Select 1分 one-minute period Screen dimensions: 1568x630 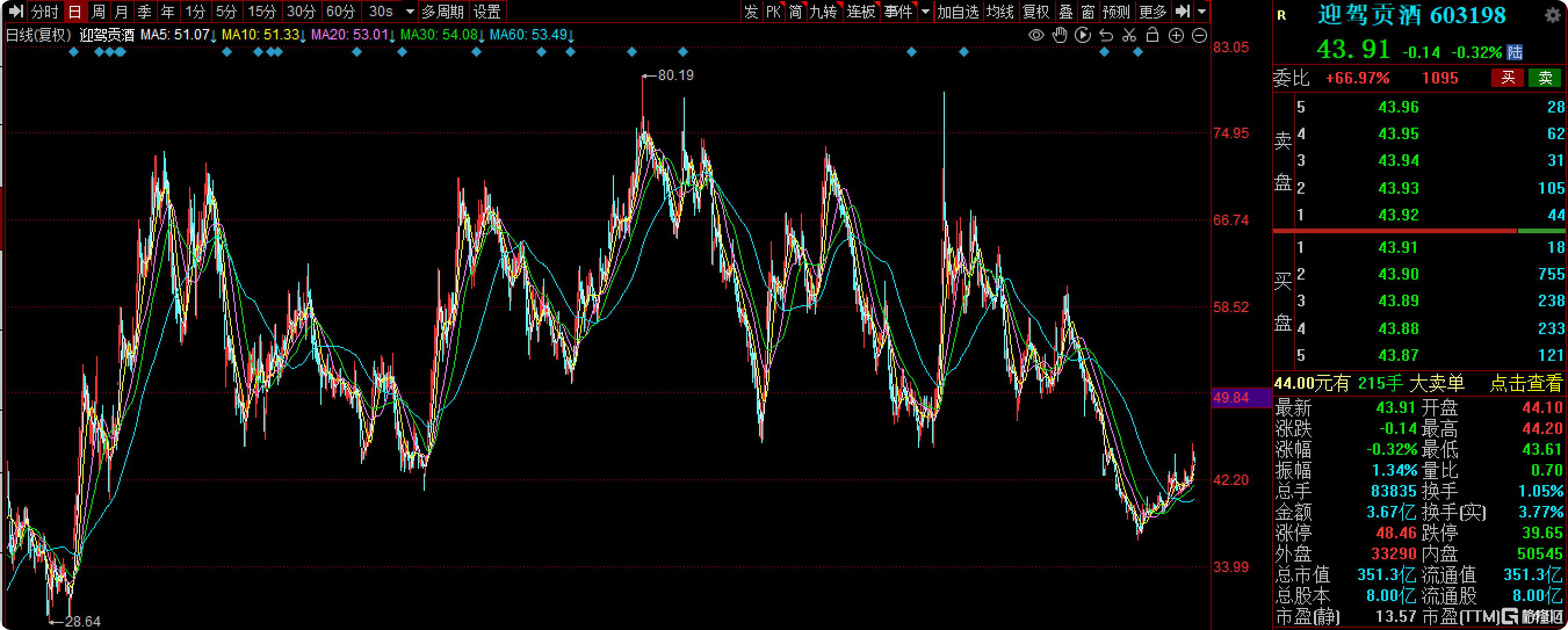pyautogui.click(x=196, y=12)
